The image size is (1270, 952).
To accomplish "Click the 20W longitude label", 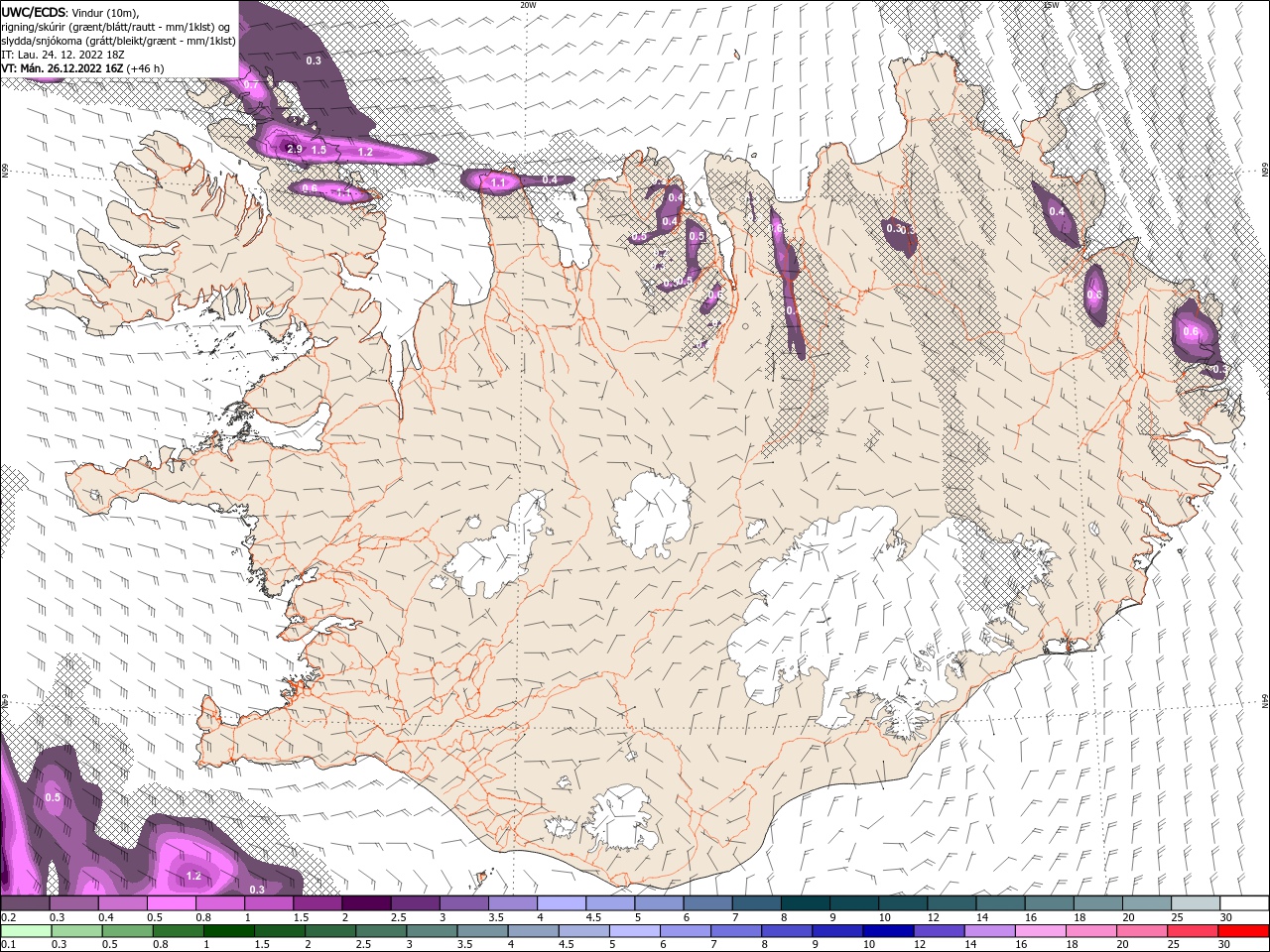I will 528,5.
